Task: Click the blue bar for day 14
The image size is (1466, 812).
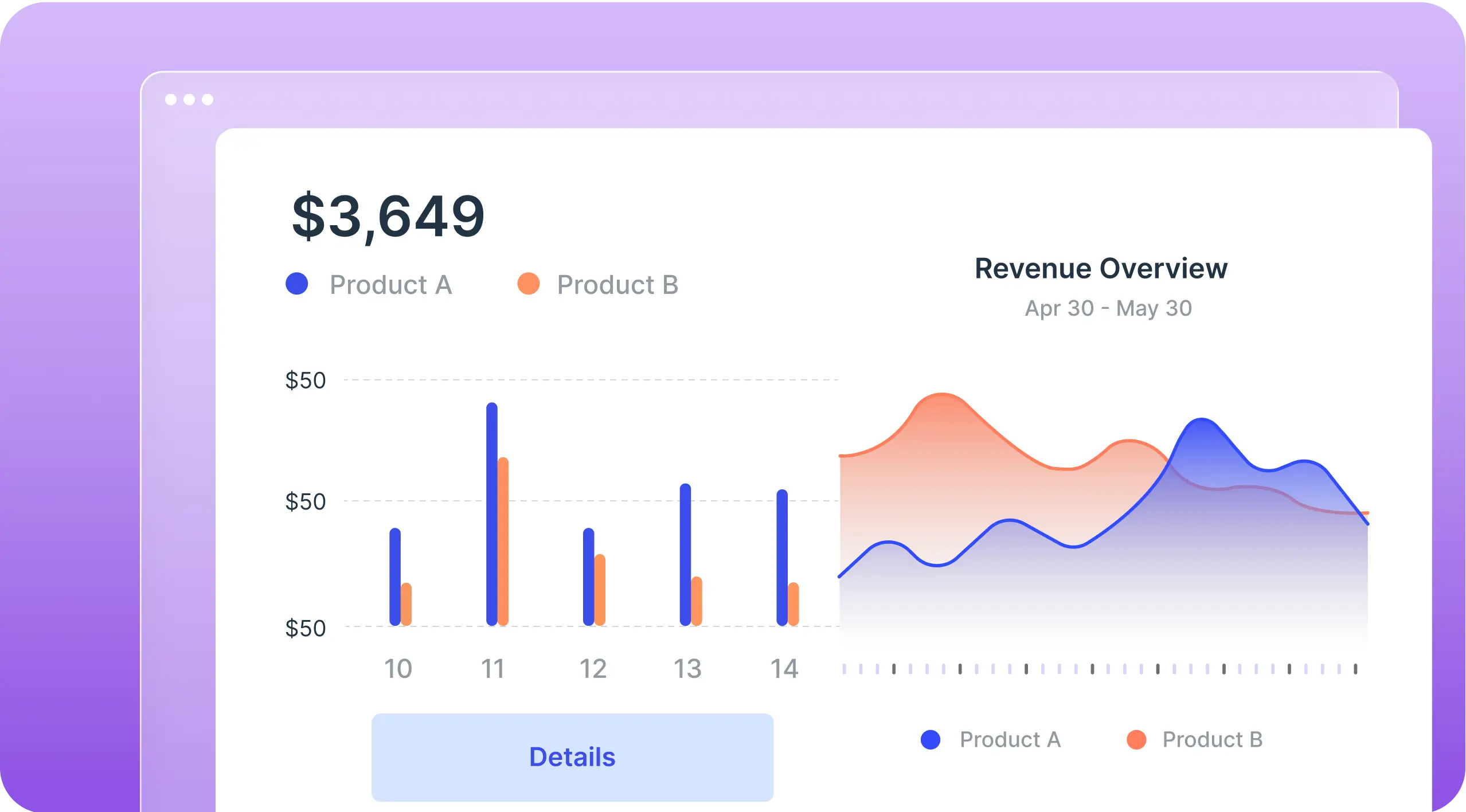Action: pos(782,558)
